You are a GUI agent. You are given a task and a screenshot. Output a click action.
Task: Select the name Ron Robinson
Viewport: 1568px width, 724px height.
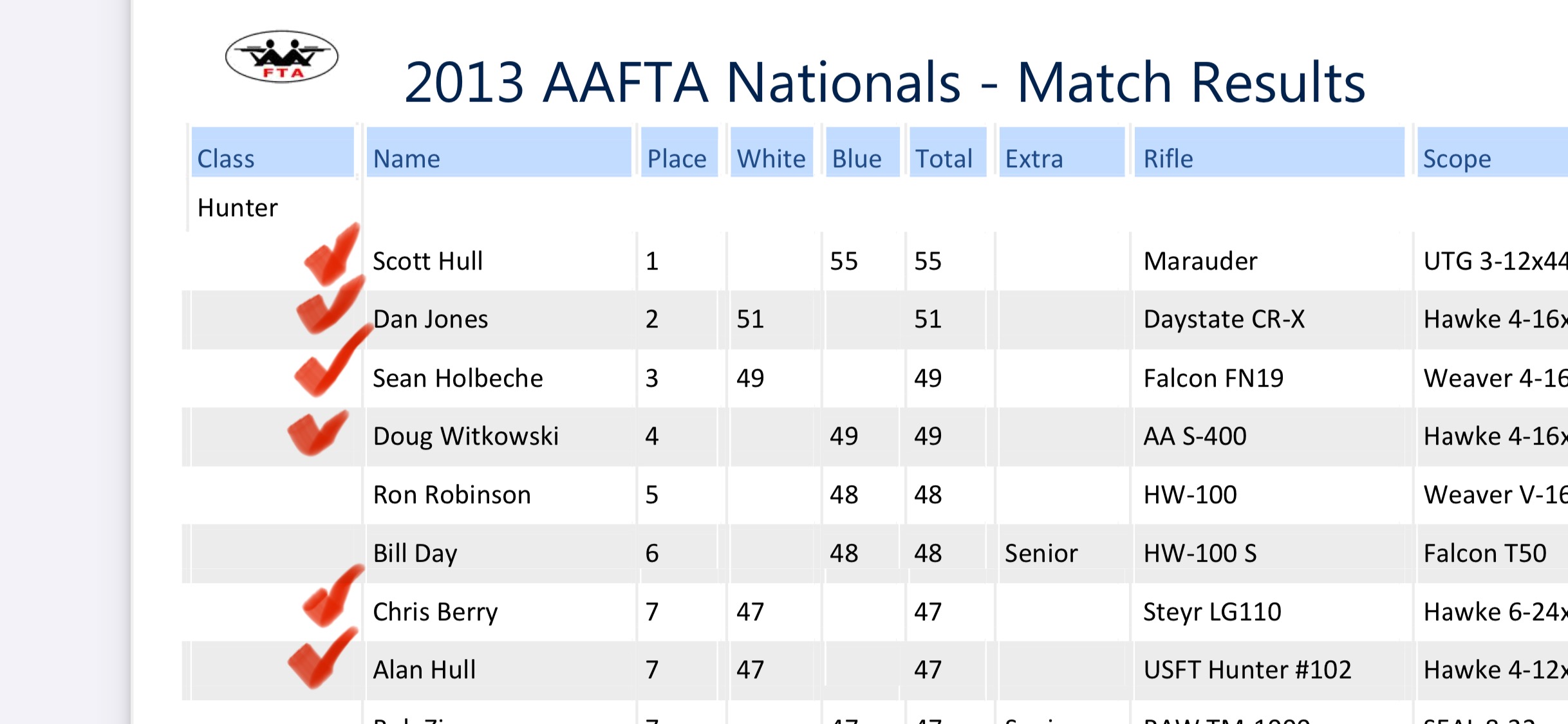click(x=452, y=495)
